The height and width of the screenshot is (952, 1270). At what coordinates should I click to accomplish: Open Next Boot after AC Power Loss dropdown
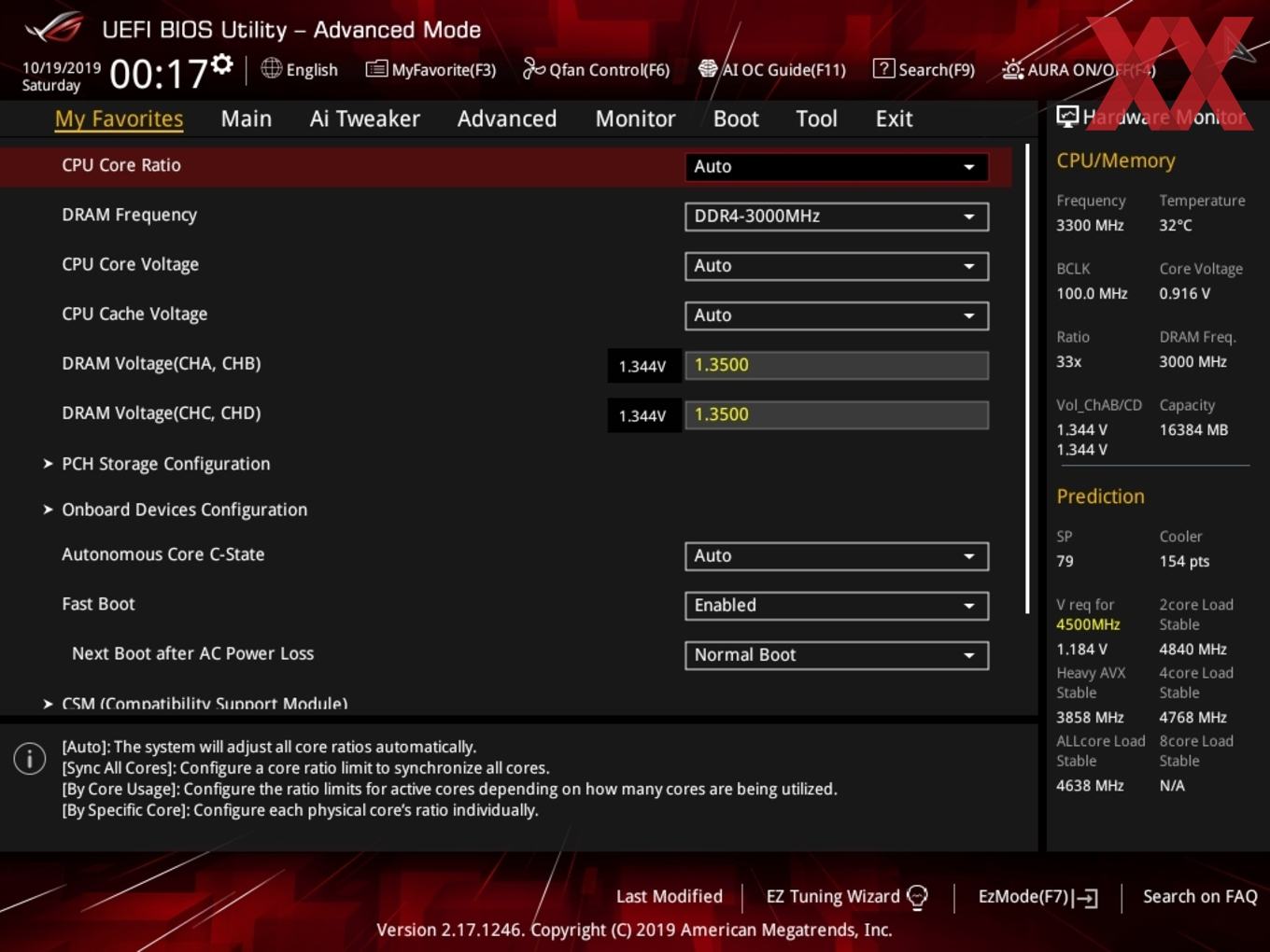click(836, 655)
